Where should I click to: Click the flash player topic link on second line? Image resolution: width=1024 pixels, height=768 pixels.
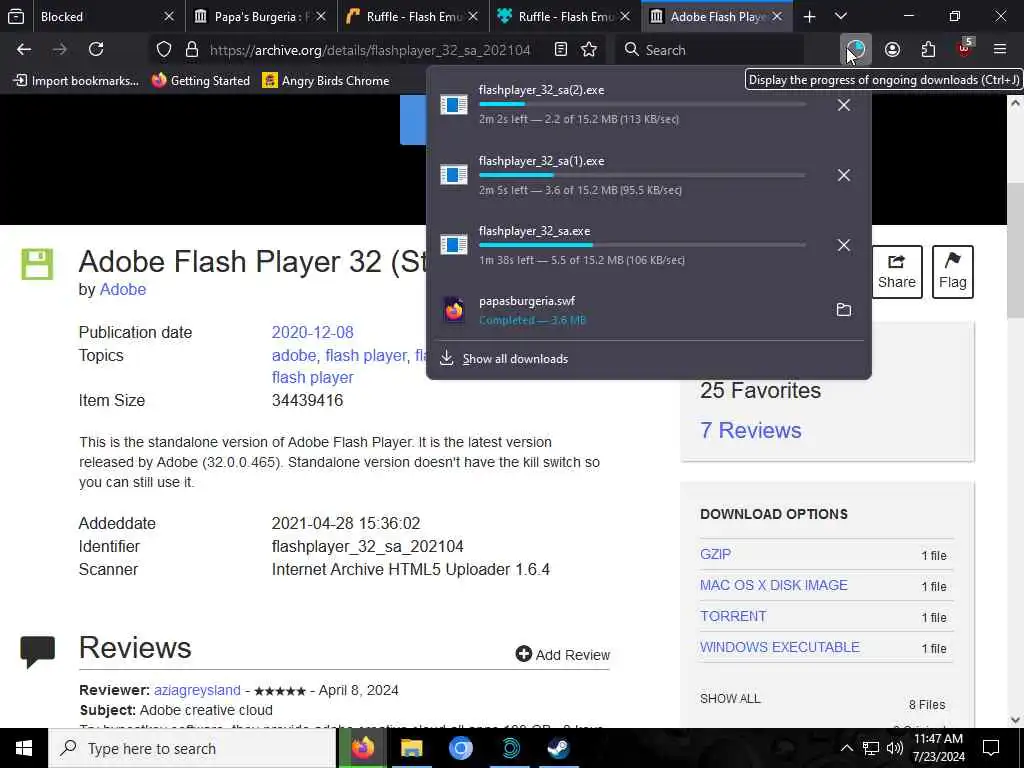point(312,377)
